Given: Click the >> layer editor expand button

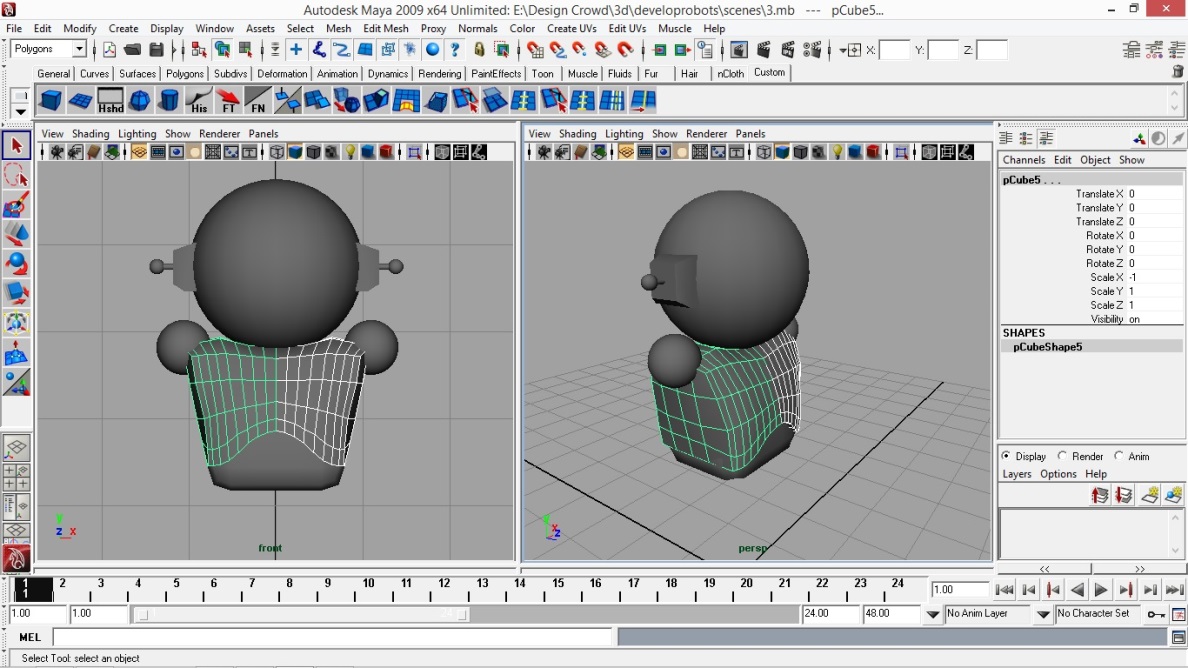Looking at the screenshot, I should [x=1139, y=568].
